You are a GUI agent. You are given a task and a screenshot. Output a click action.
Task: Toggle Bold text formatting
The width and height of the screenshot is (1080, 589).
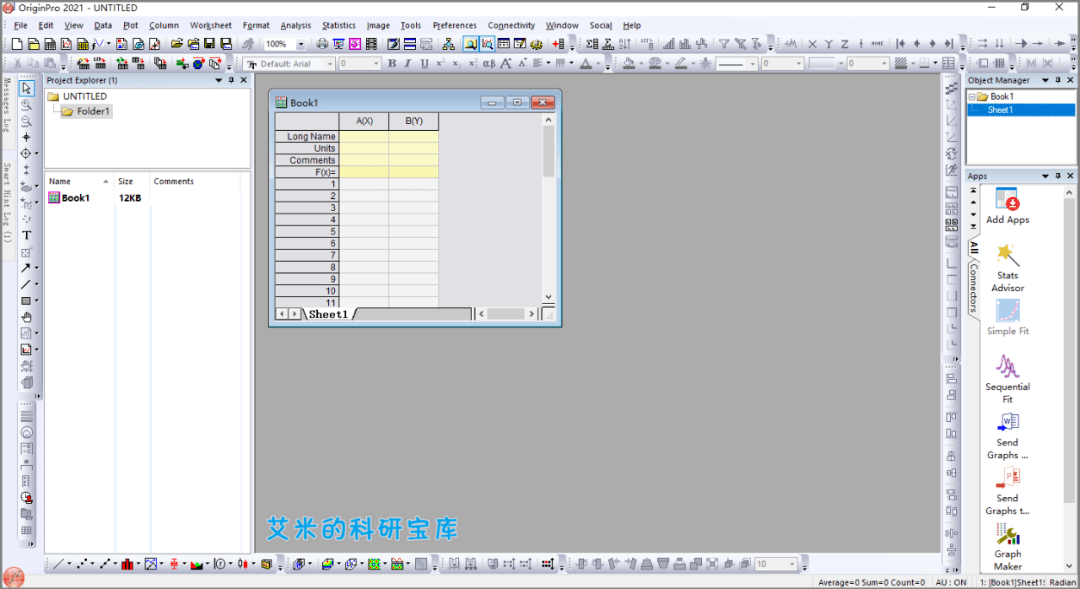tap(392, 63)
